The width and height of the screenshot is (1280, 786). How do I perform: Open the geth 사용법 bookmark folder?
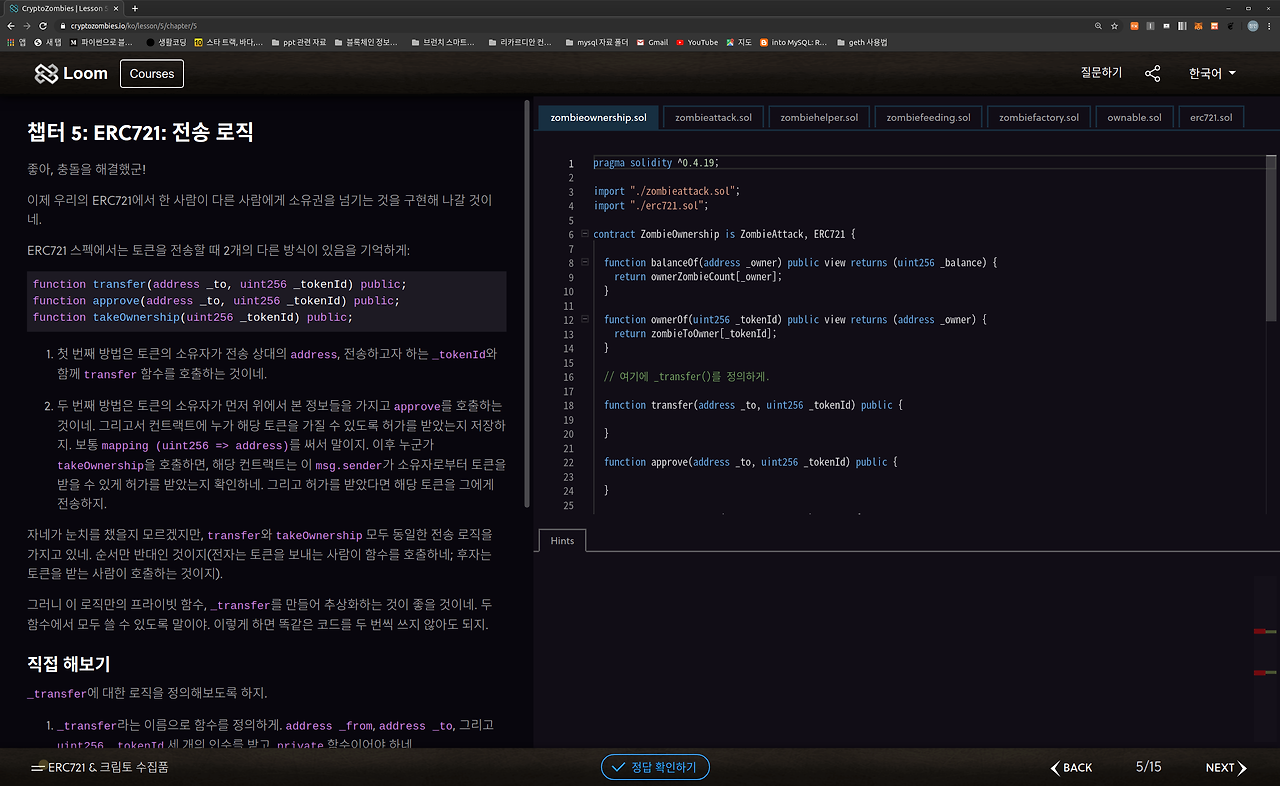pyautogui.click(x=862, y=42)
